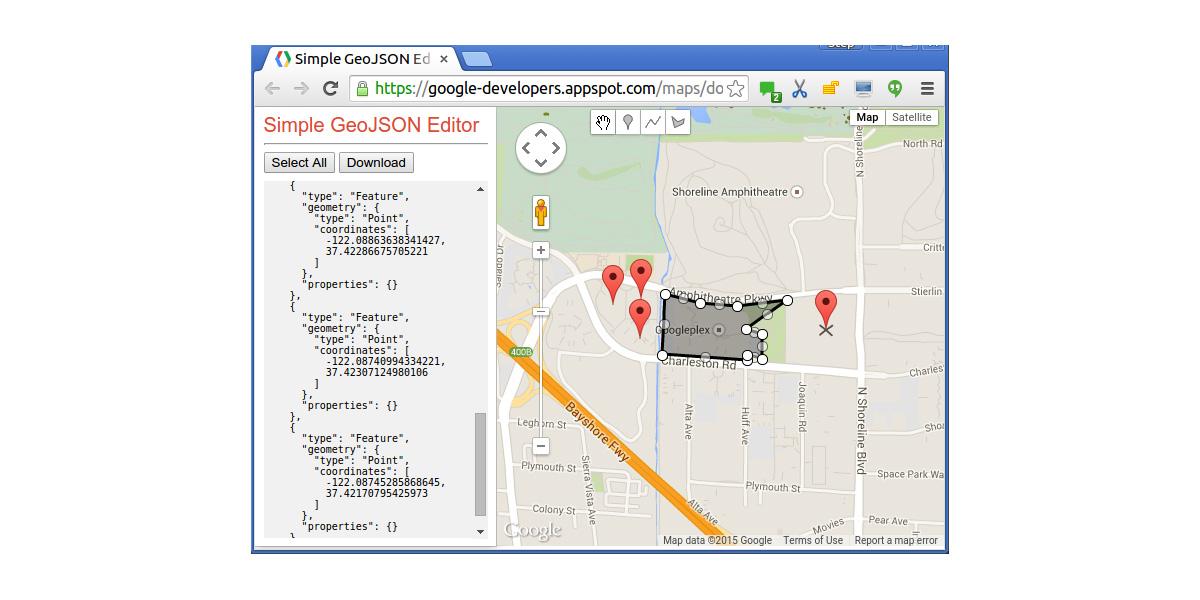Pan map up with arrow control
This screenshot has width=1200, height=600.
(x=541, y=133)
